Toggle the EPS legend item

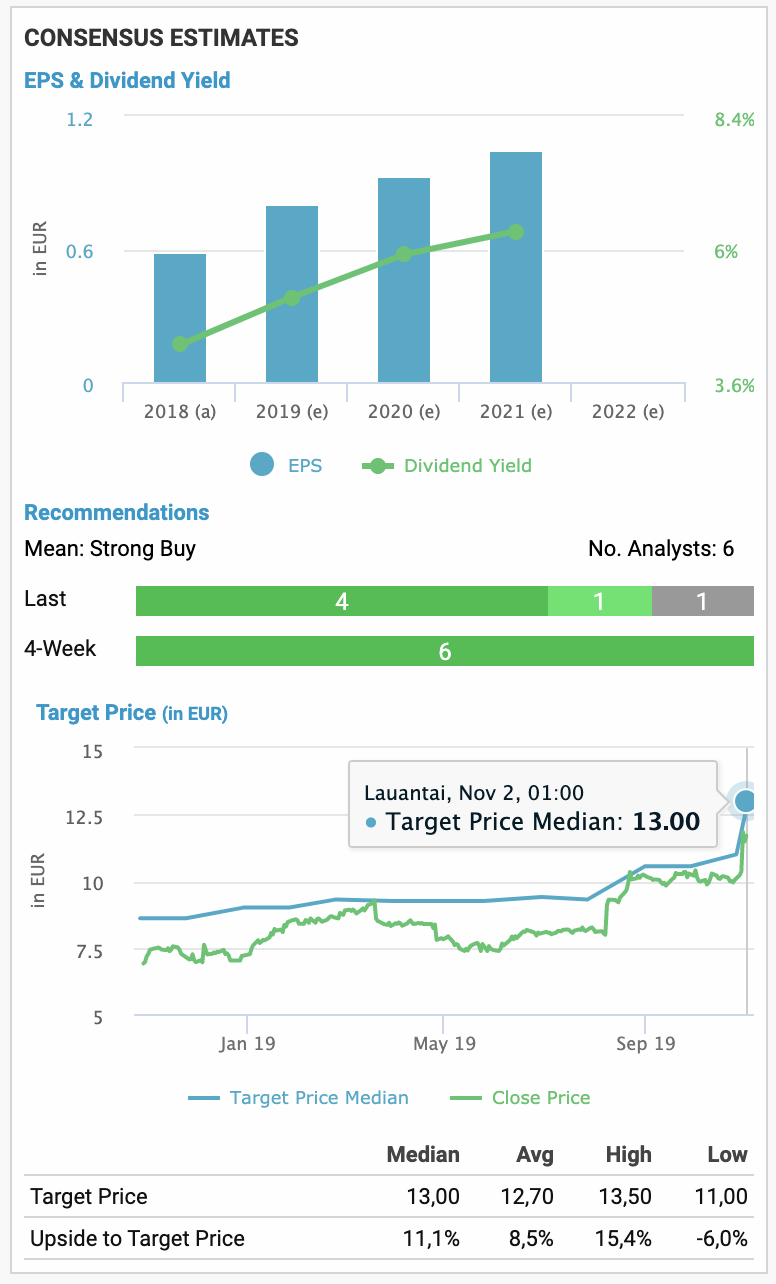(288, 465)
